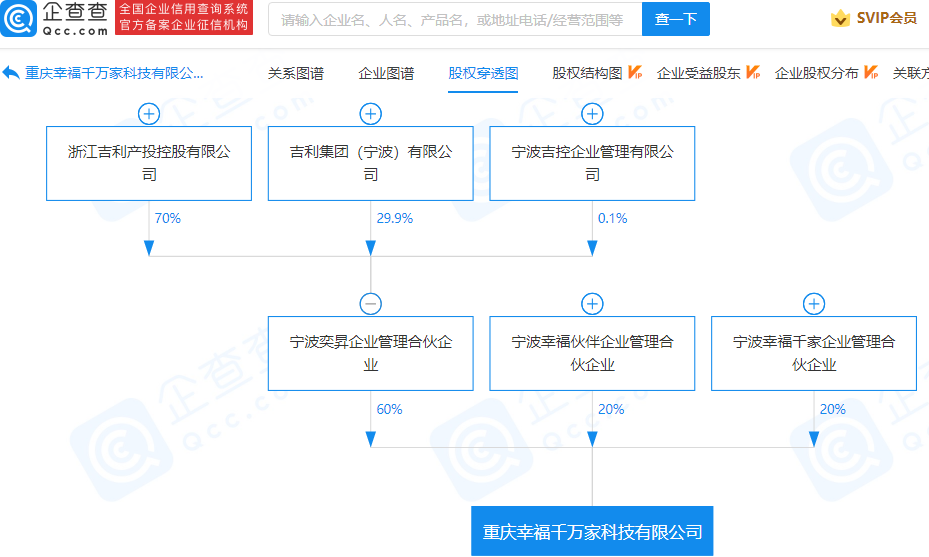929x557 pixels.
Task: Collapse 宁波奕昇企业管理合伙企业 with minus icon
Action: (x=371, y=304)
